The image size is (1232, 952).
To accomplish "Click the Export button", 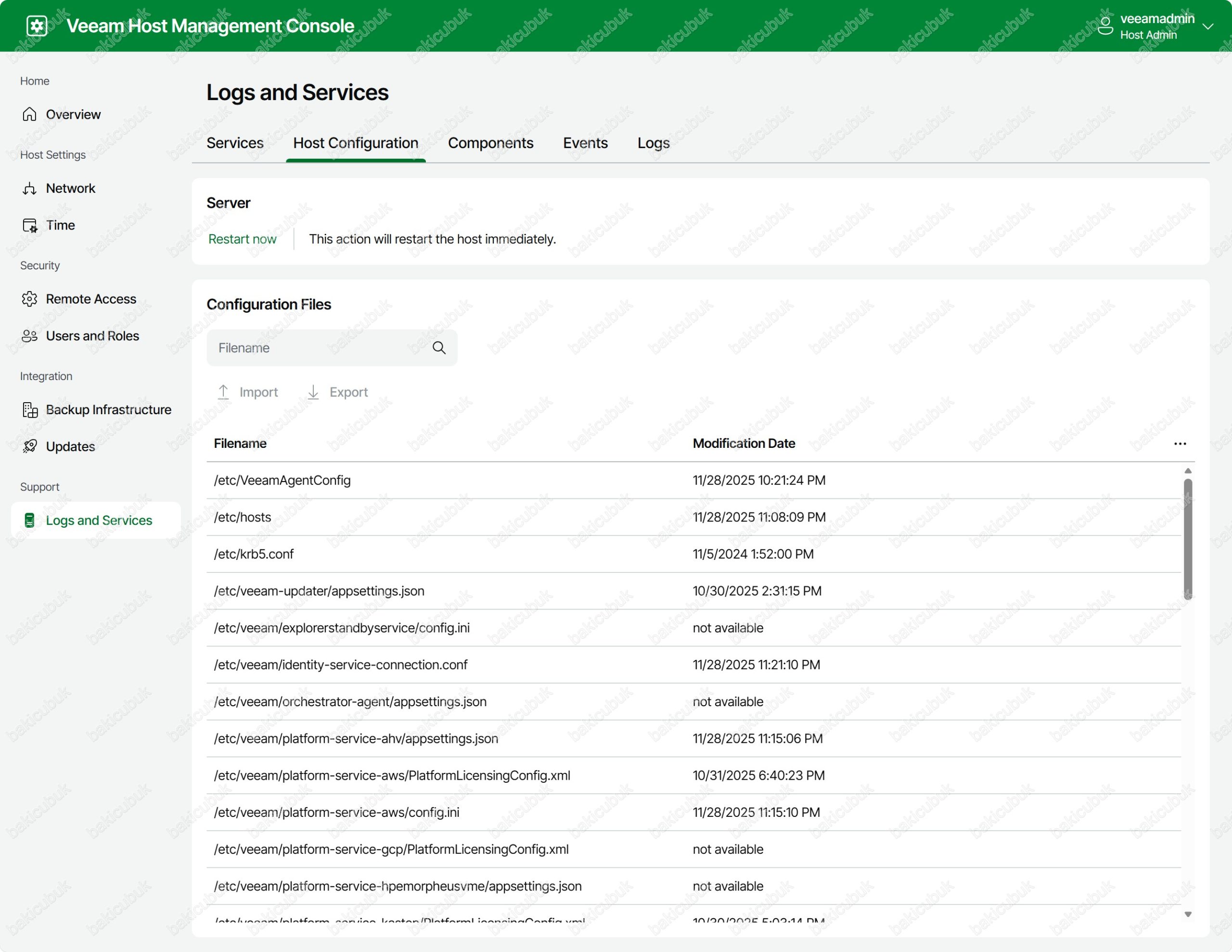I will coord(337,392).
